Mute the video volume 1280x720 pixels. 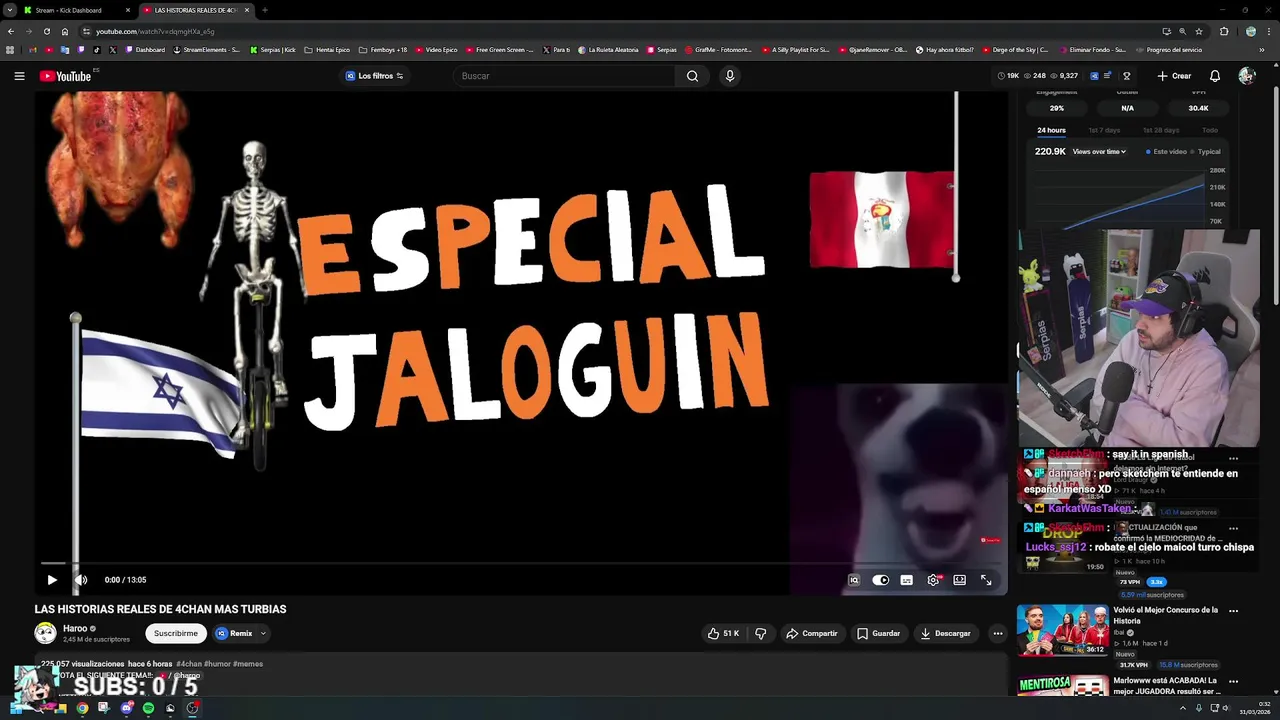(x=81, y=580)
